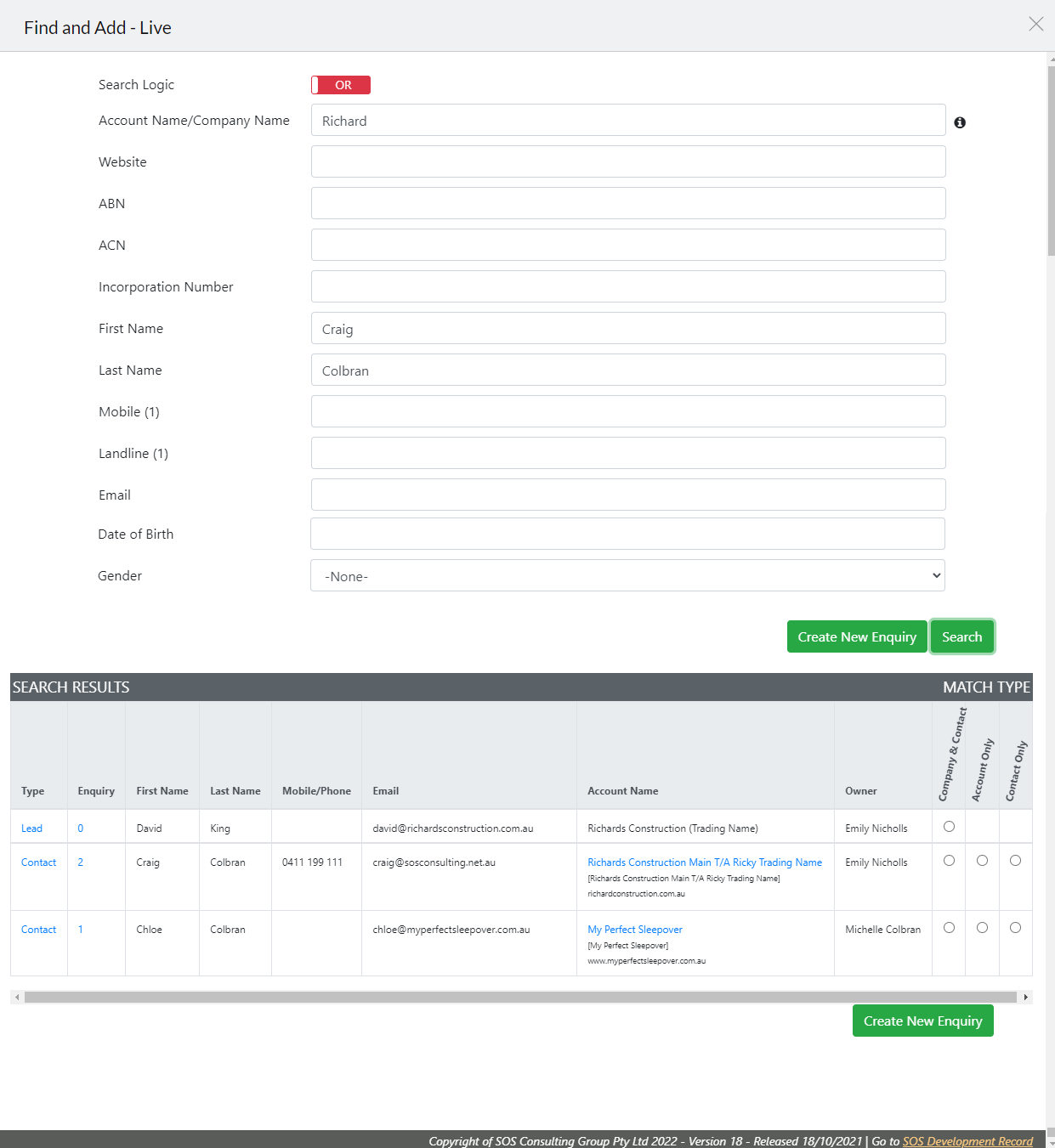Click the info icon beside Account Name field
This screenshot has height=1148, width=1055.
pyautogui.click(x=960, y=122)
